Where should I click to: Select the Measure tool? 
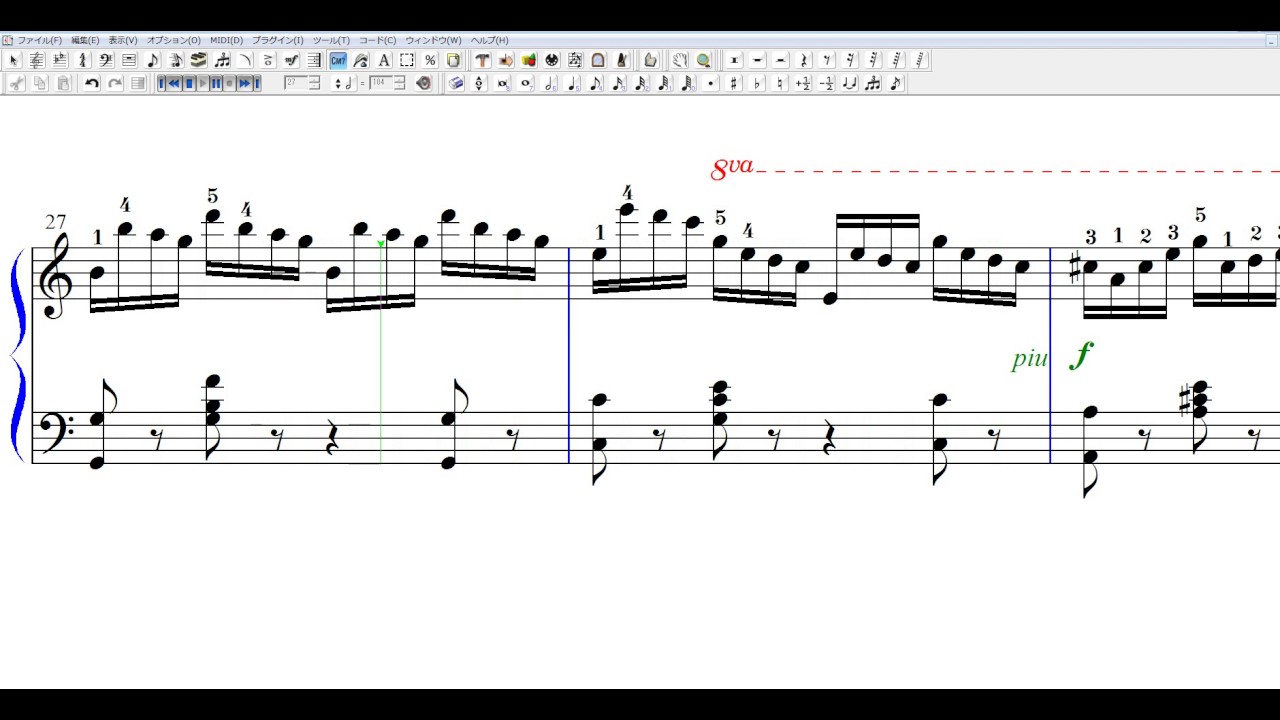click(129, 60)
